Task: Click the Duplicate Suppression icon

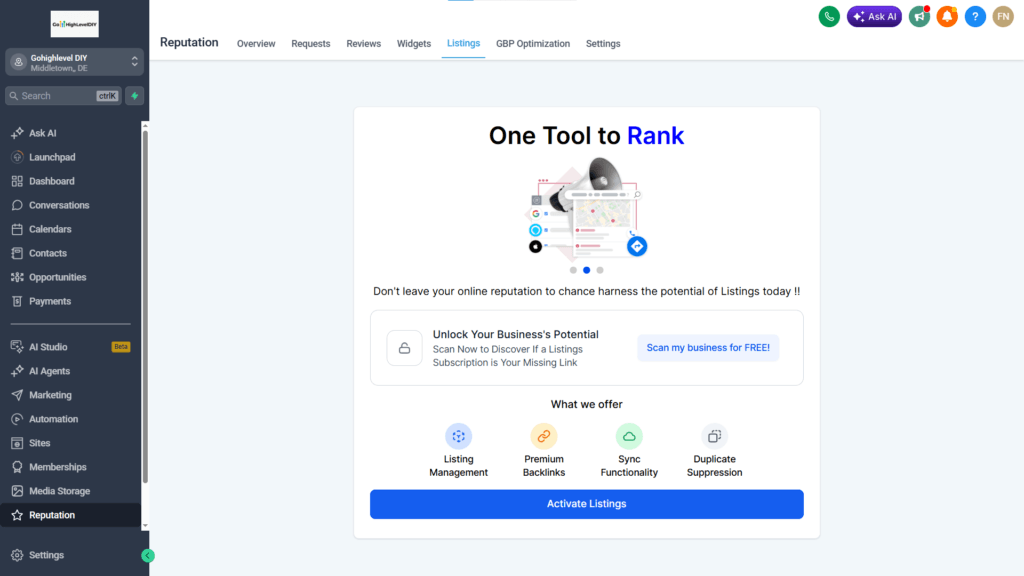Action: [x=714, y=436]
